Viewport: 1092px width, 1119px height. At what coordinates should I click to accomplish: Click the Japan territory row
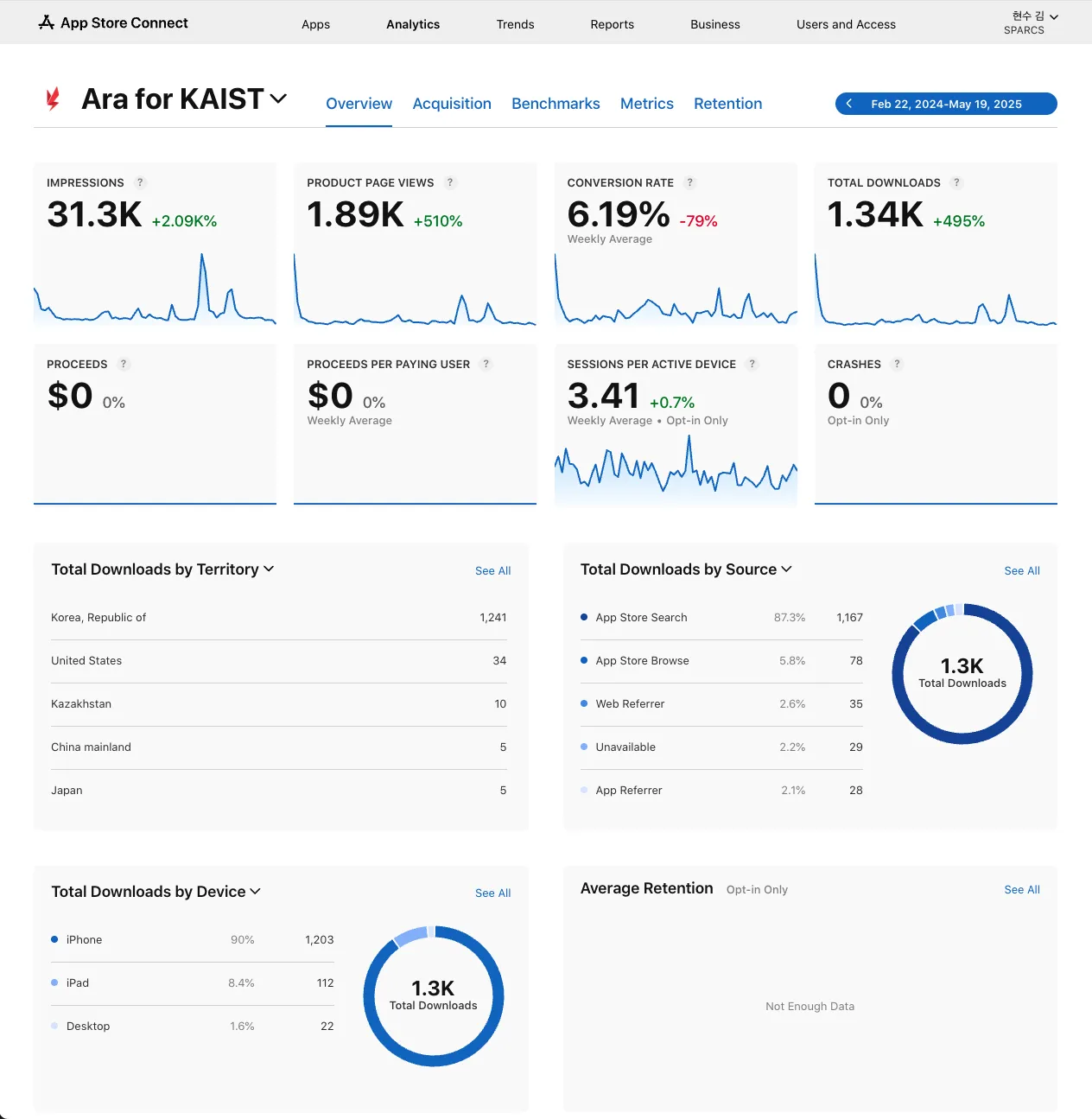279,790
